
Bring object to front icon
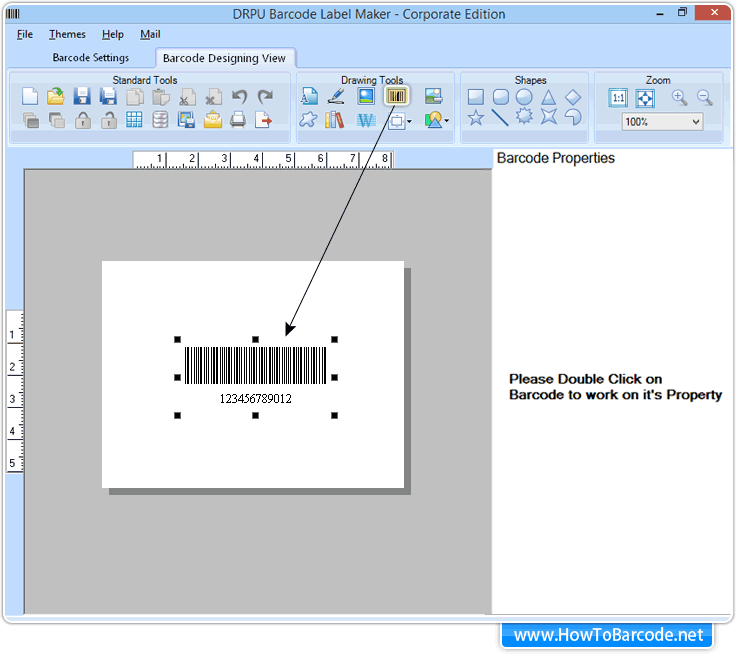pyautogui.click(x=31, y=120)
